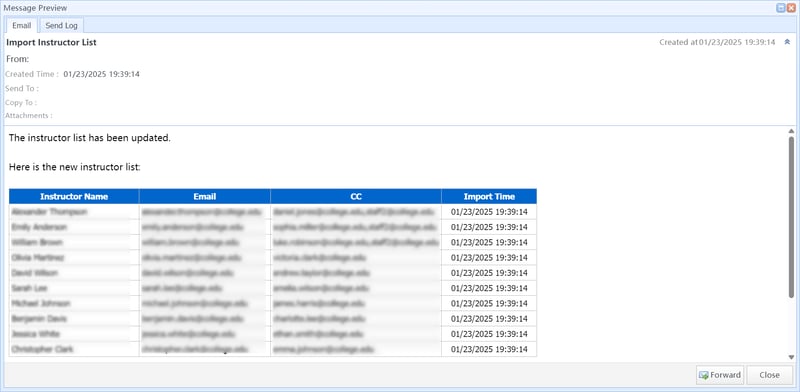
Task: Click the CC column header
Action: pos(356,197)
